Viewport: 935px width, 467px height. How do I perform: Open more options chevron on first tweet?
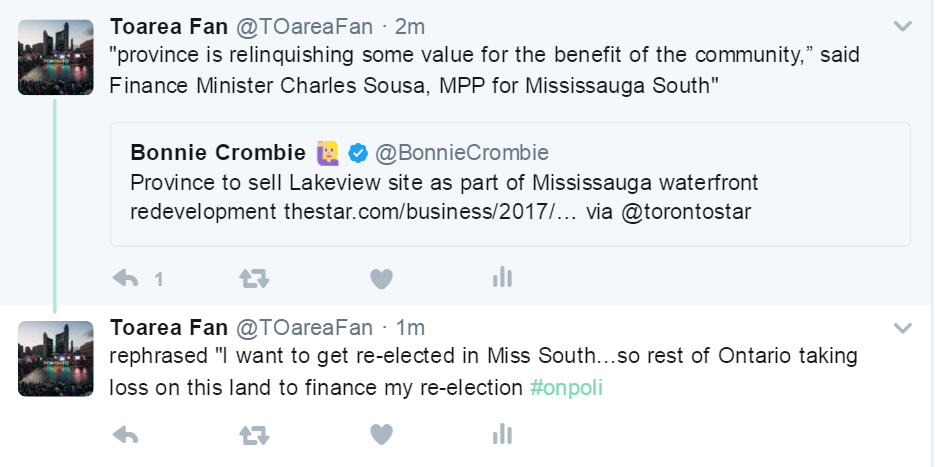click(x=902, y=26)
